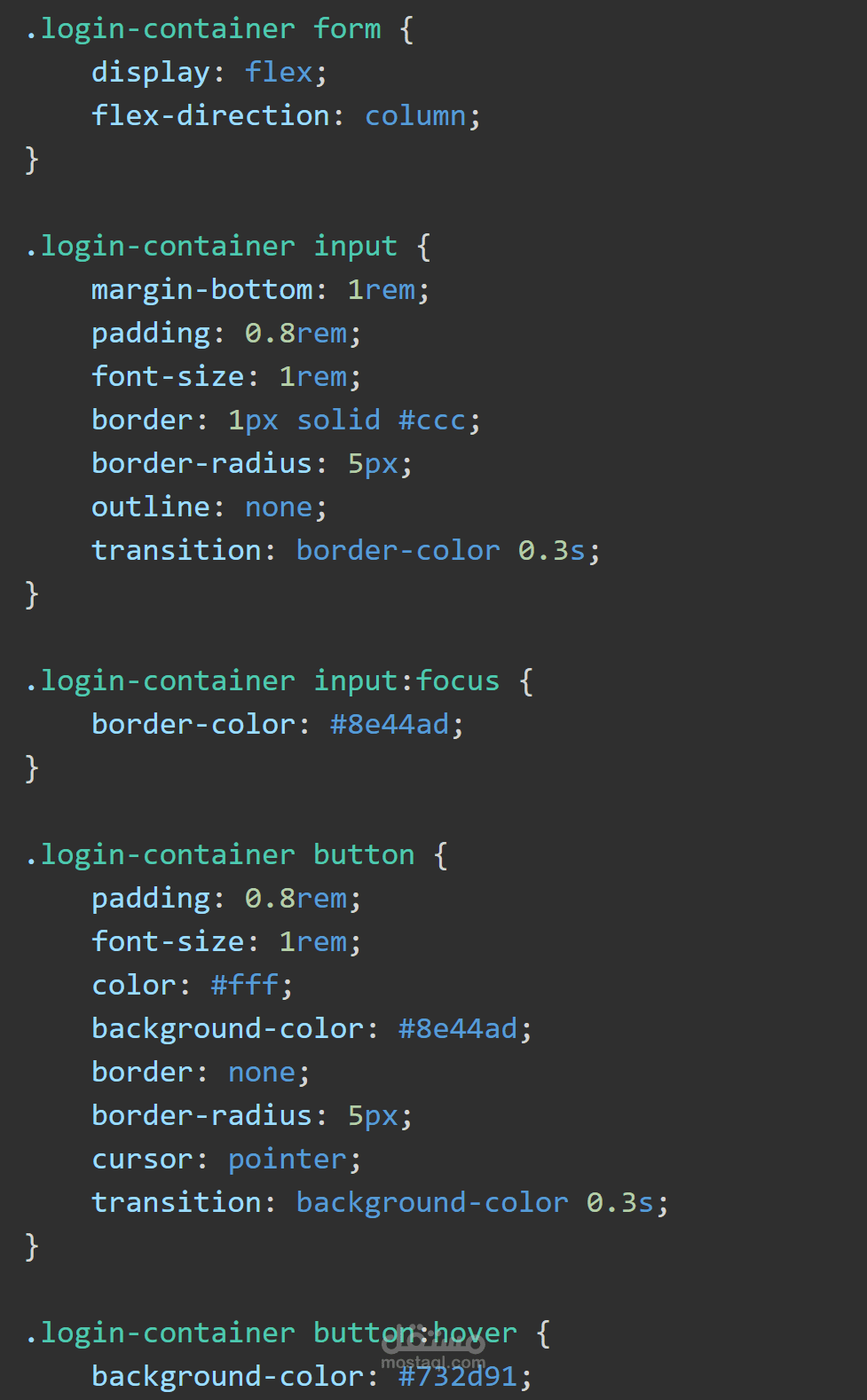Click the 'input:focus' selector line

(x=279, y=681)
